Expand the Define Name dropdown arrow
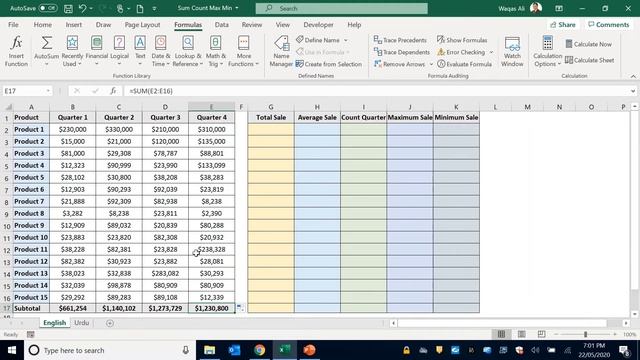Screen dimensions: 640x360 point(346,40)
